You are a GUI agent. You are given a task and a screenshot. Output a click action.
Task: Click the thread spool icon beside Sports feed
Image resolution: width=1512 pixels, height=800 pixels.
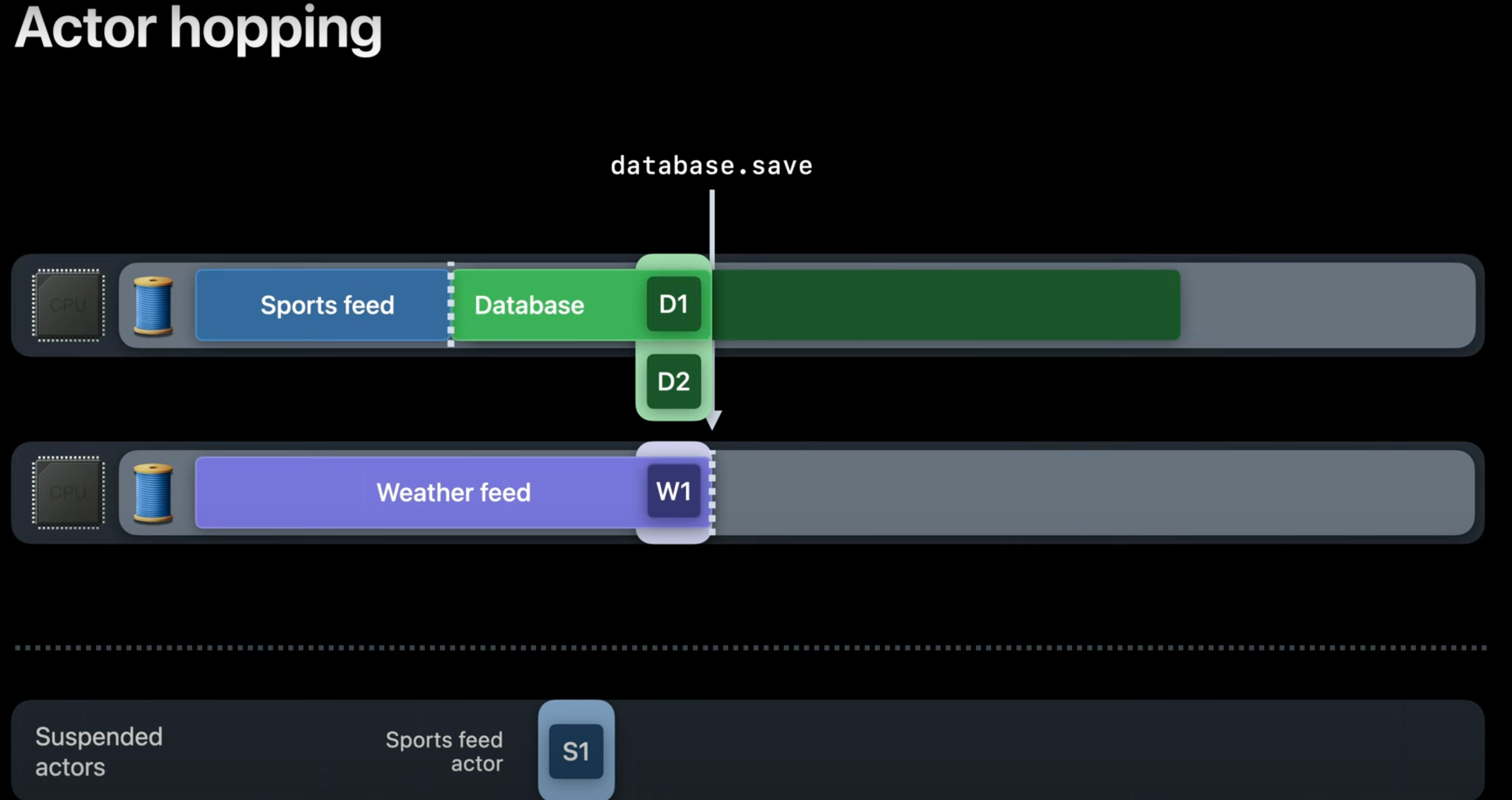click(153, 306)
